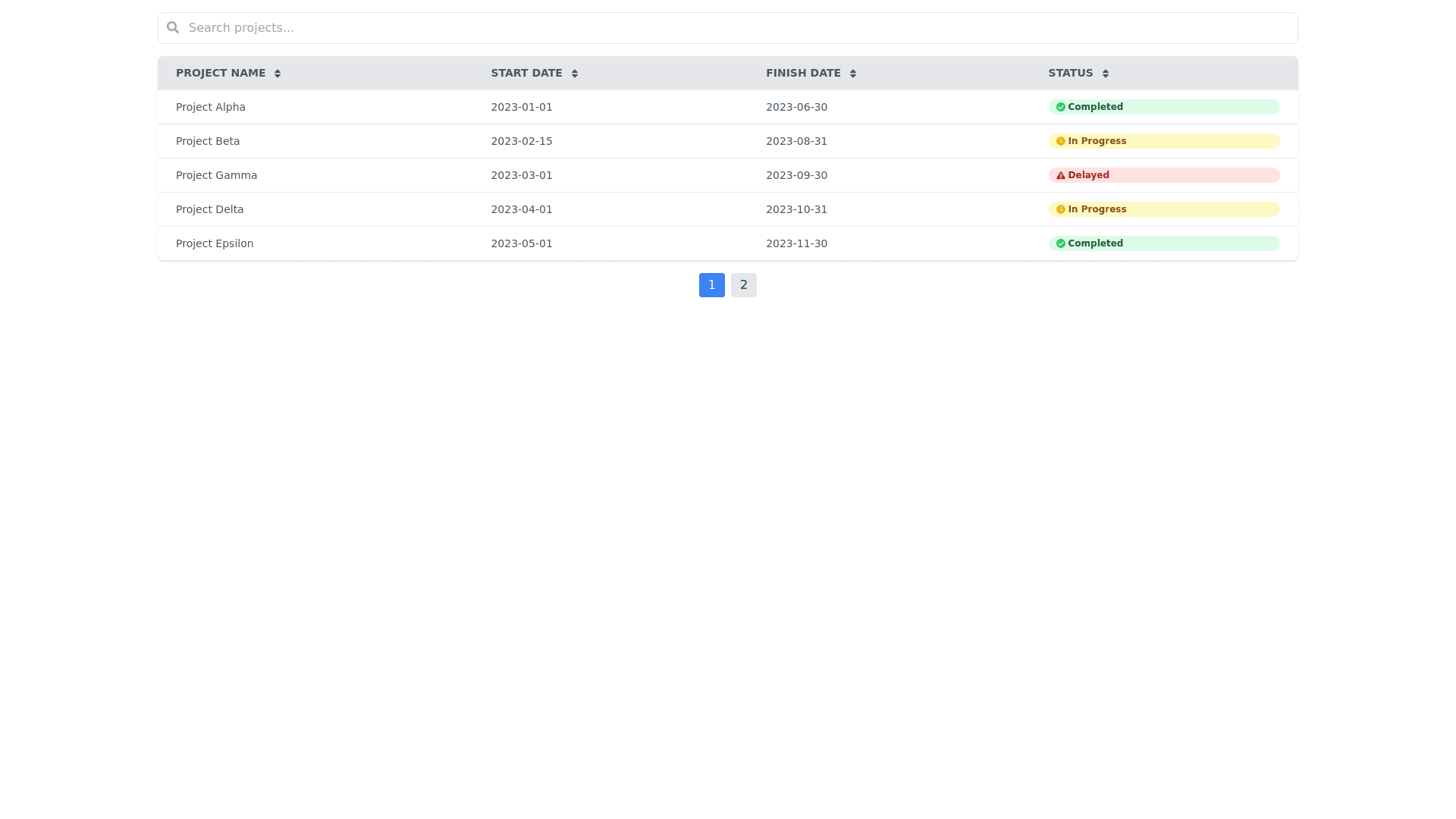Click Project Alpha's green checkmark icon
This screenshot has height=819, width=1456.
click(1061, 107)
